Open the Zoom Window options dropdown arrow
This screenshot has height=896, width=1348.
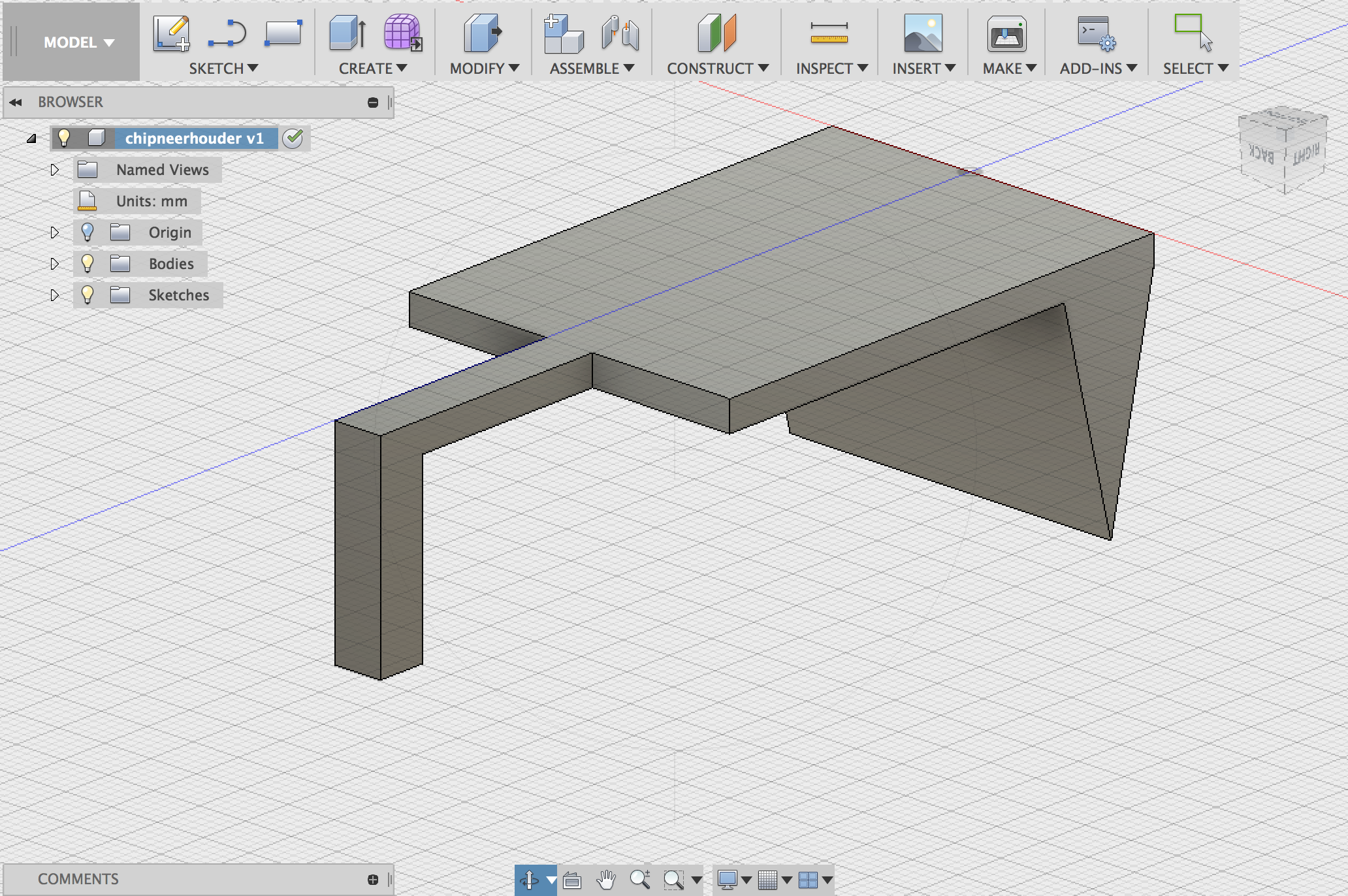(x=697, y=880)
